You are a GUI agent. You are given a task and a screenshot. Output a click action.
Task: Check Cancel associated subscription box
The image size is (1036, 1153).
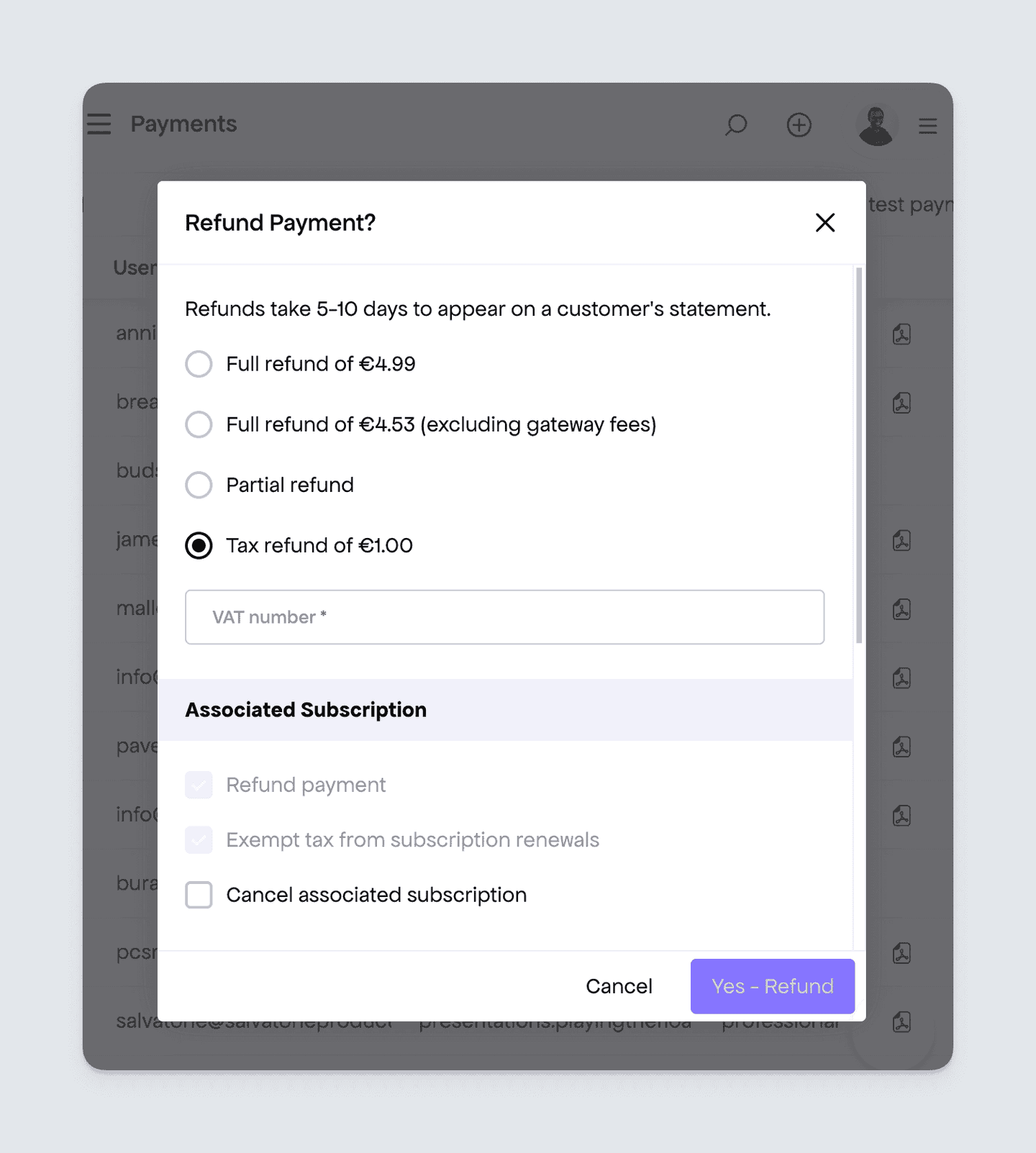[x=199, y=895]
